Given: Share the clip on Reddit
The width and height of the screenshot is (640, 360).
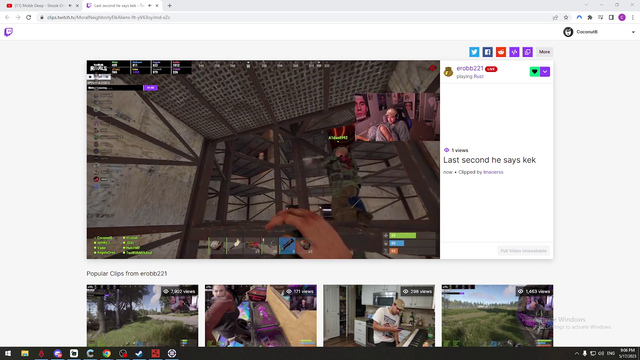Looking at the screenshot, I should (x=501, y=52).
